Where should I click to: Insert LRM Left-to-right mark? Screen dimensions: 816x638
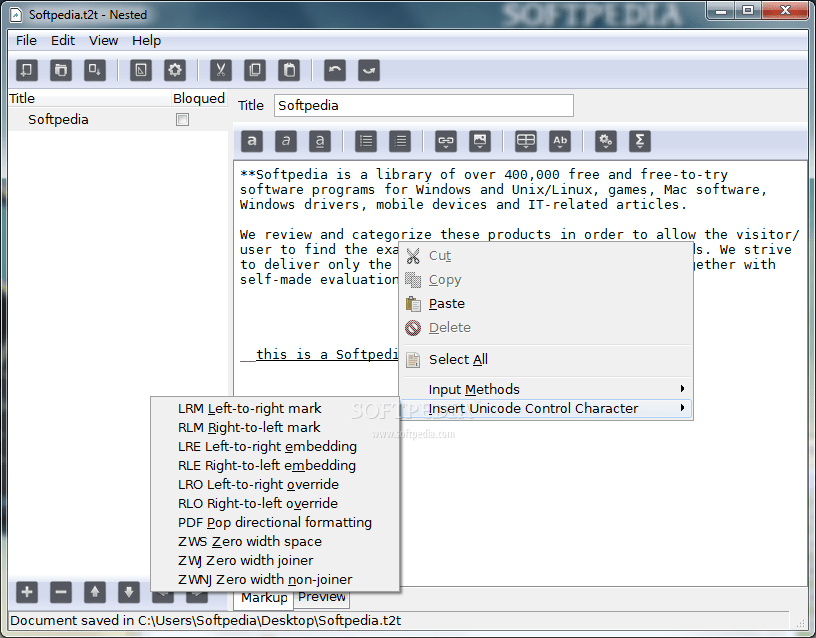click(x=275, y=409)
